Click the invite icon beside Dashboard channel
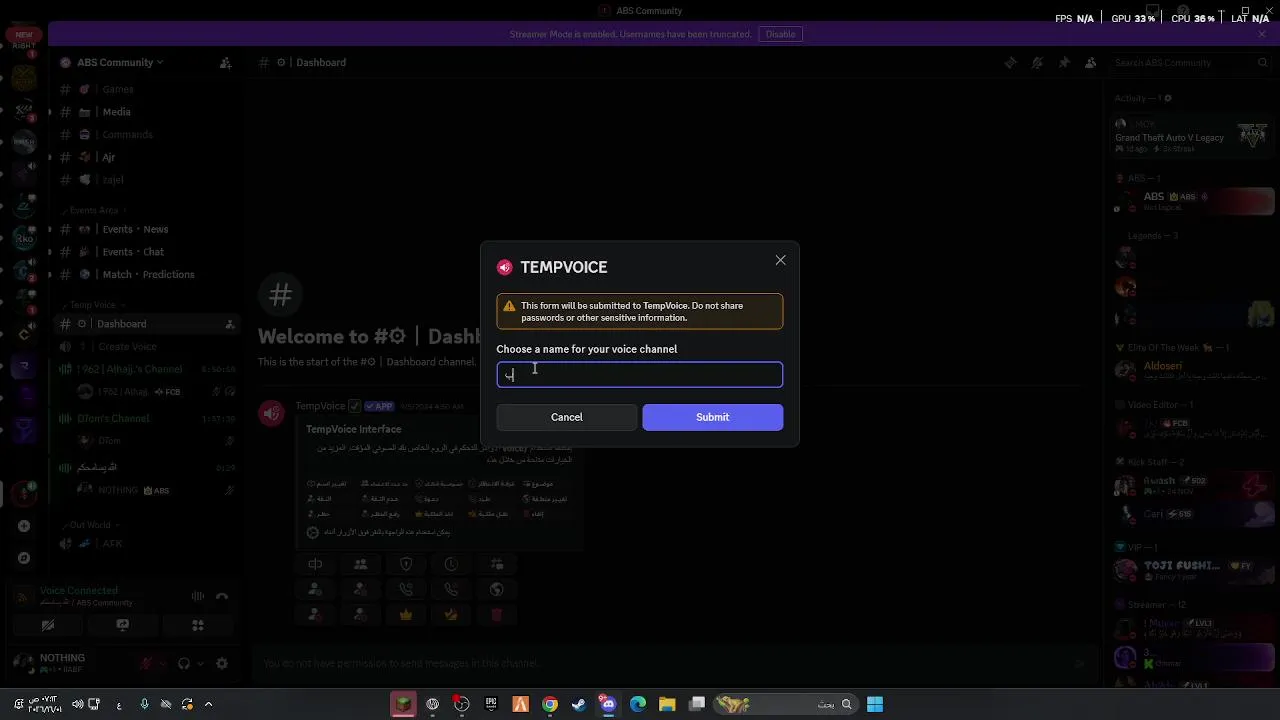Viewport: 1280px width, 720px height. (229, 324)
